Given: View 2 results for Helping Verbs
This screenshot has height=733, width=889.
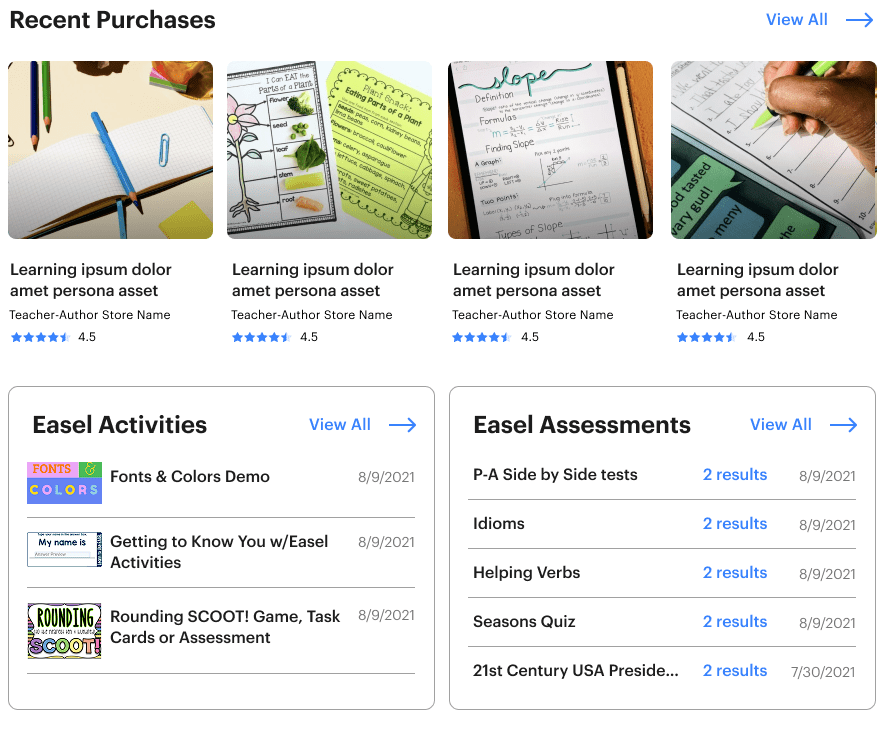Looking at the screenshot, I should [735, 573].
